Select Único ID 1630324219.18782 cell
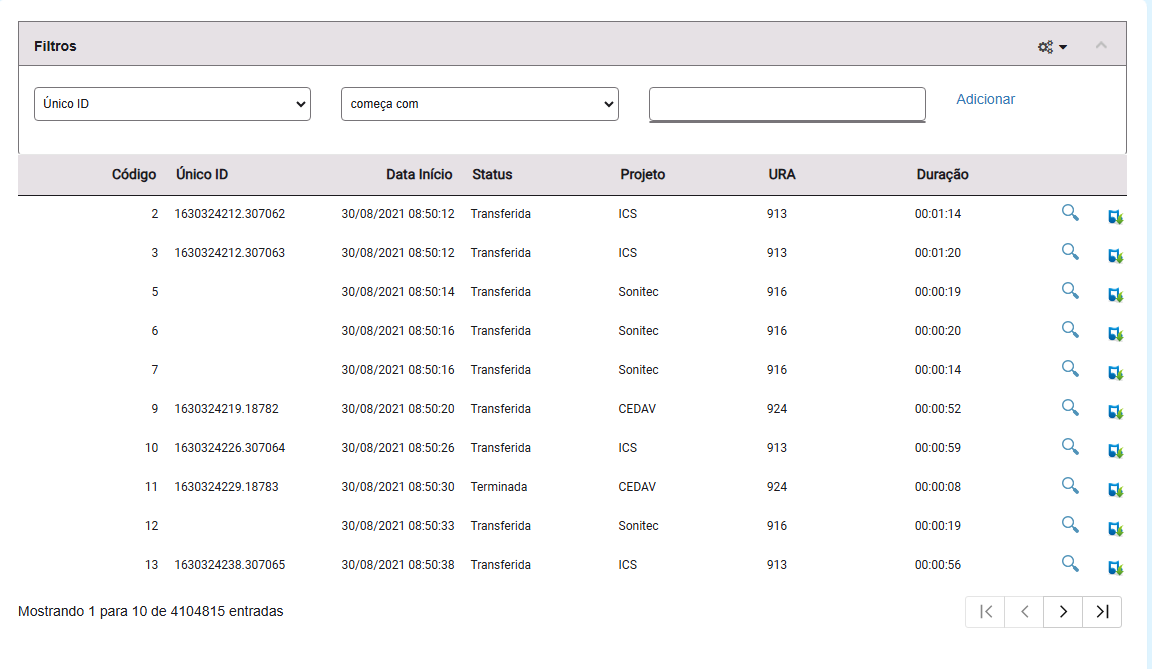1152x669 pixels. [227, 409]
